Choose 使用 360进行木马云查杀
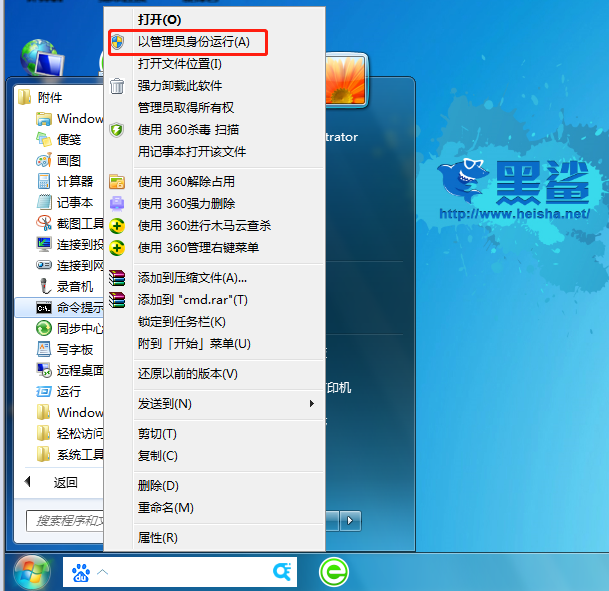Screen dimensions: 609x591 (x=214, y=226)
